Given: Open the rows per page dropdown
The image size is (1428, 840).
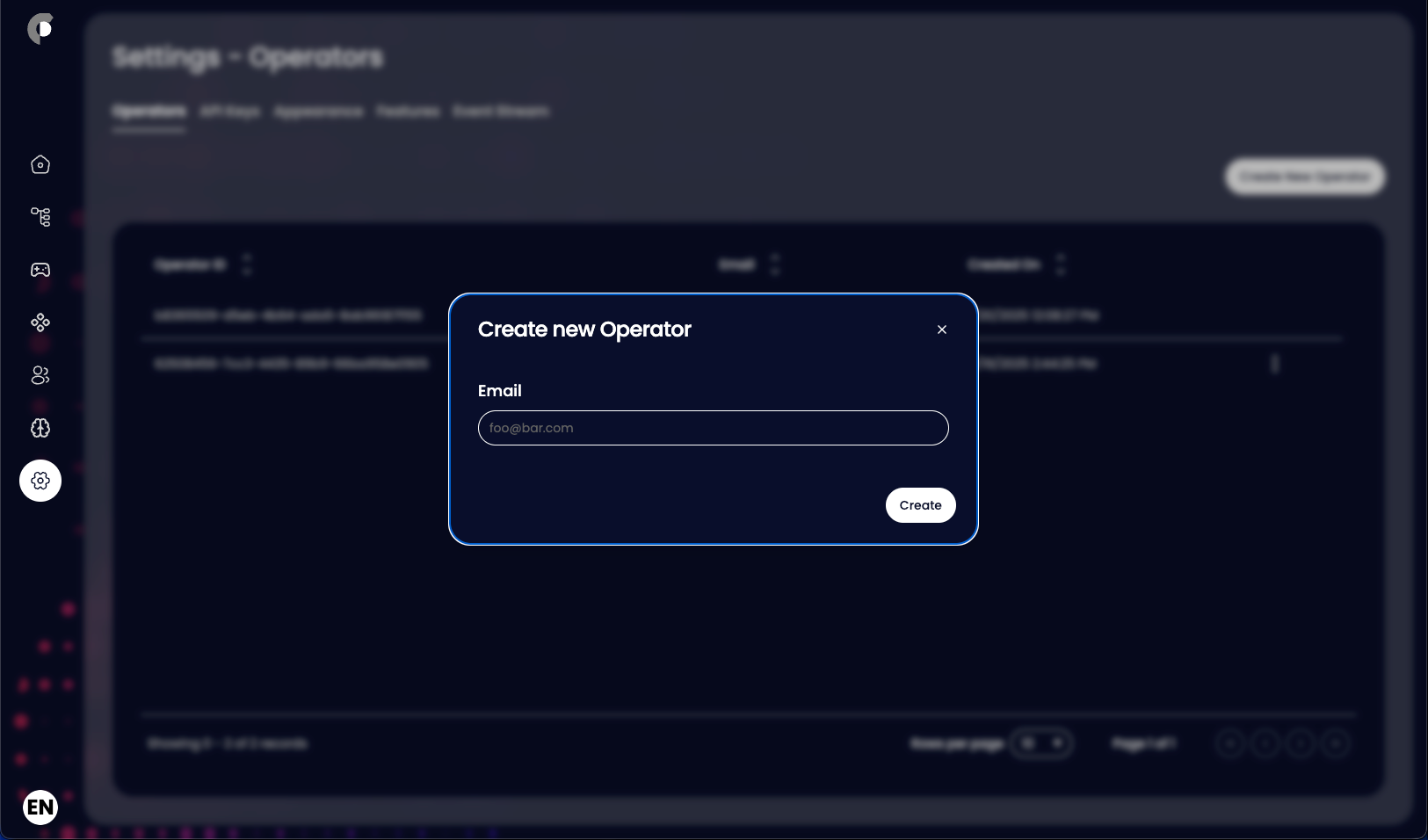Looking at the screenshot, I should 1042,743.
